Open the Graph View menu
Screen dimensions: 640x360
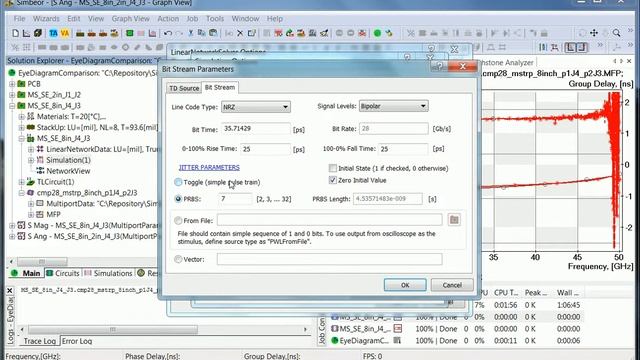pos(131,19)
